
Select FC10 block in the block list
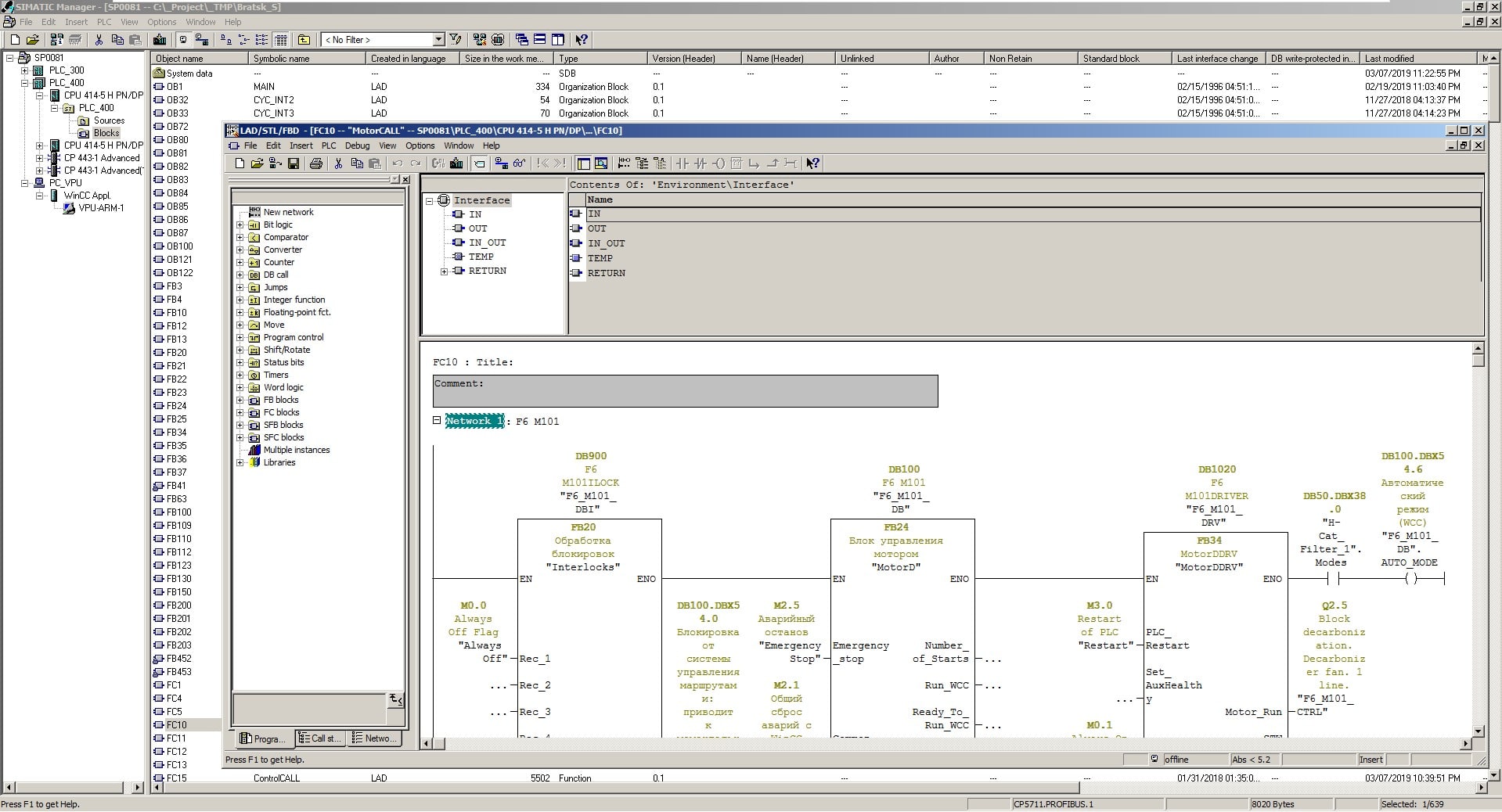point(176,725)
